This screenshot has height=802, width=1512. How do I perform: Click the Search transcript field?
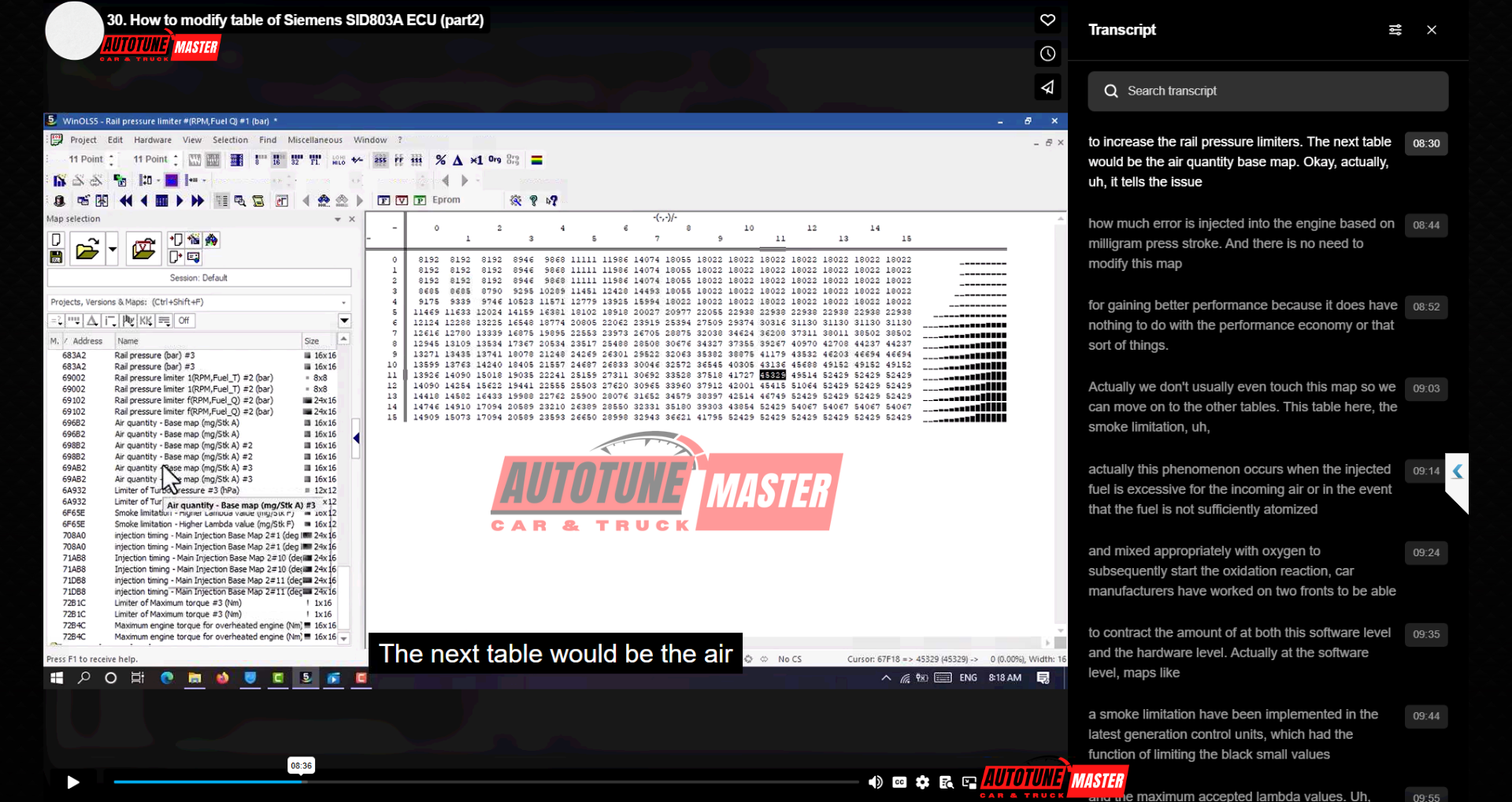[x=1268, y=91]
